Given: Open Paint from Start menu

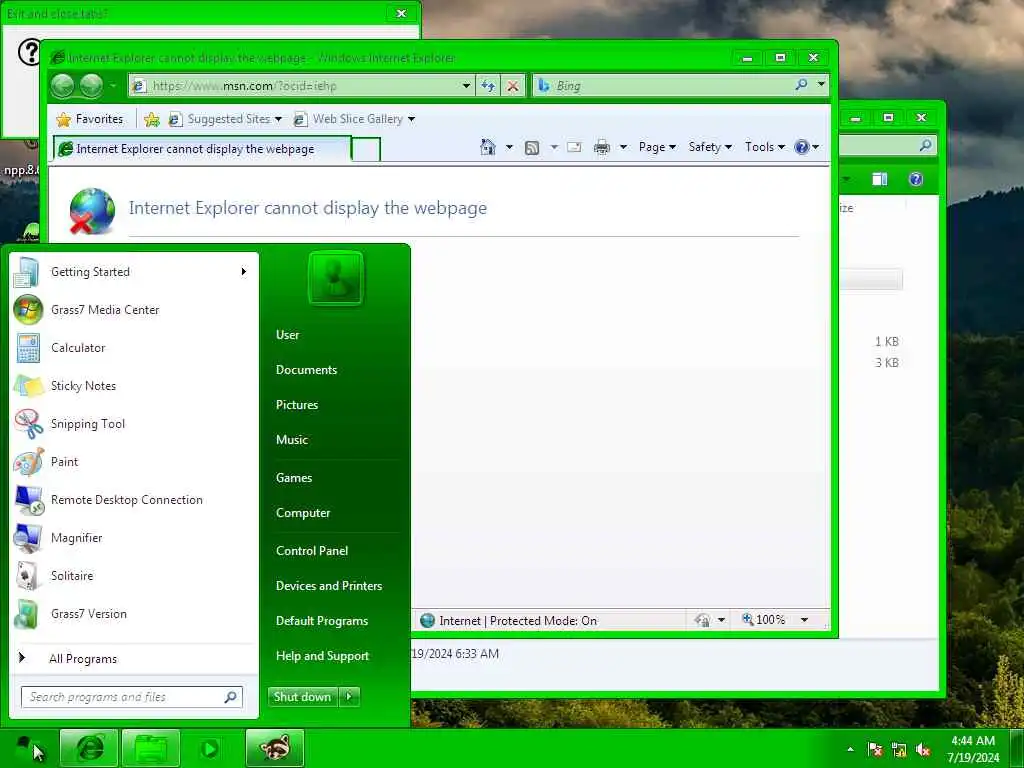Looking at the screenshot, I should coord(134,462).
